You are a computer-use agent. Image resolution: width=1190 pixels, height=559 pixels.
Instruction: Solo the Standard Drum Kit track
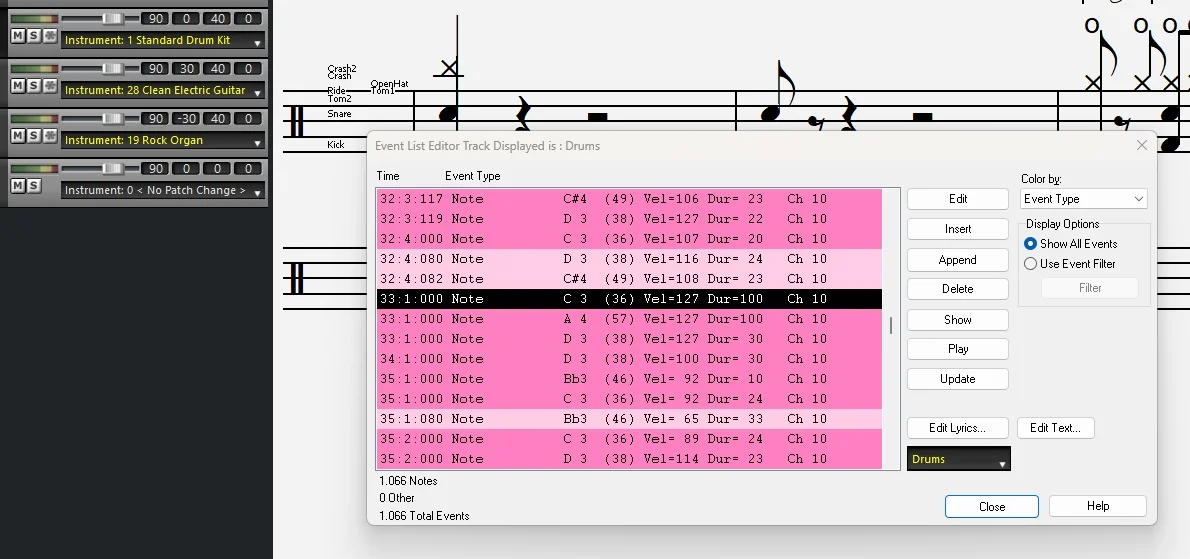coord(33,36)
